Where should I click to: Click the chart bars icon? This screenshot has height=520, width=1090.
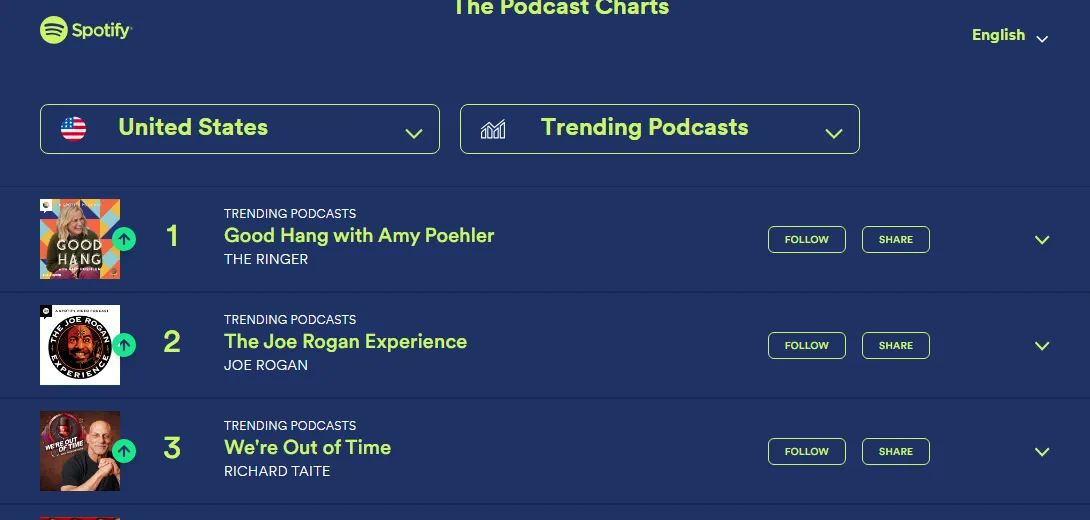(x=493, y=129)
